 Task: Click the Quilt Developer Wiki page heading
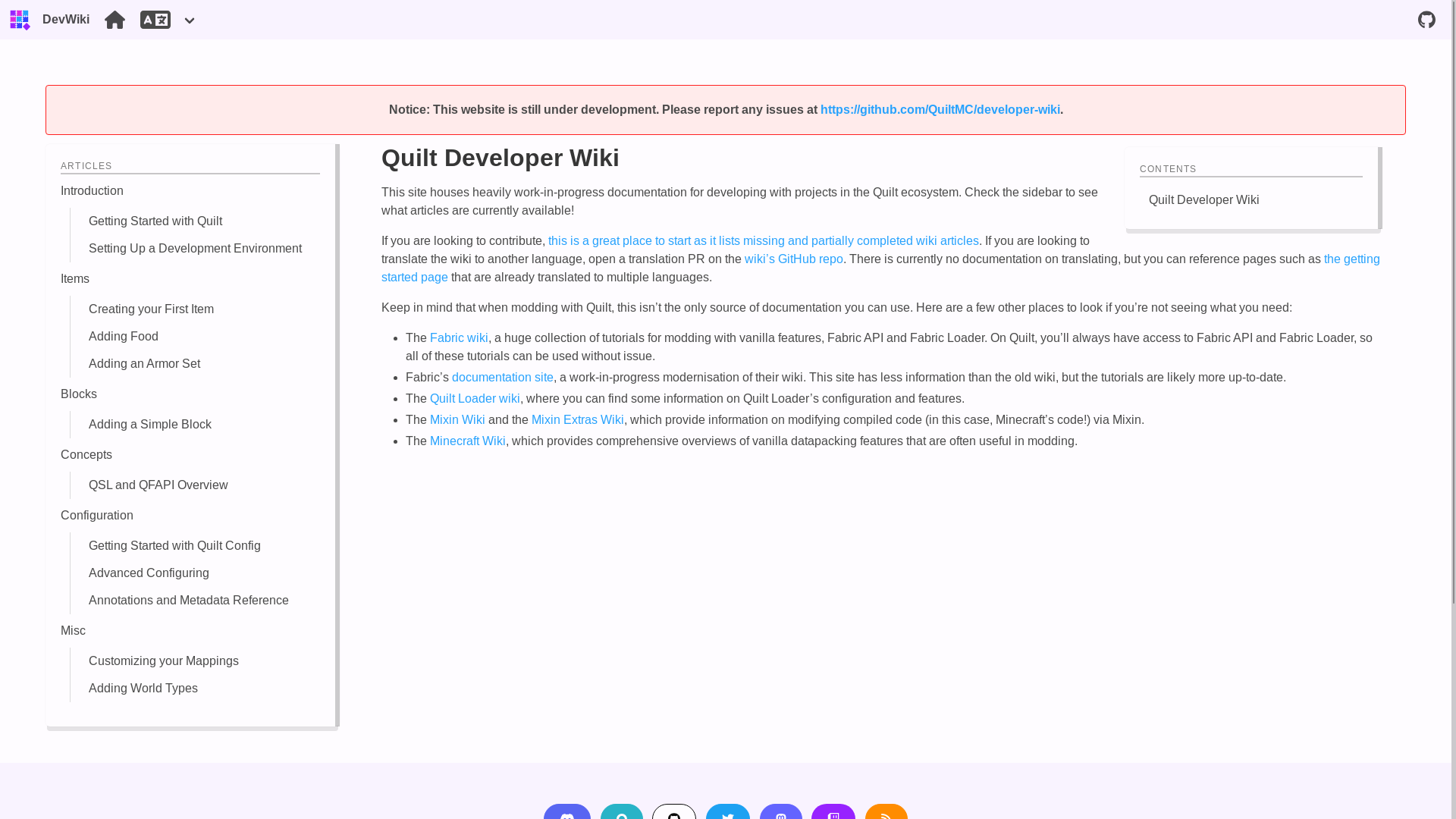click(x=500, y=158)
